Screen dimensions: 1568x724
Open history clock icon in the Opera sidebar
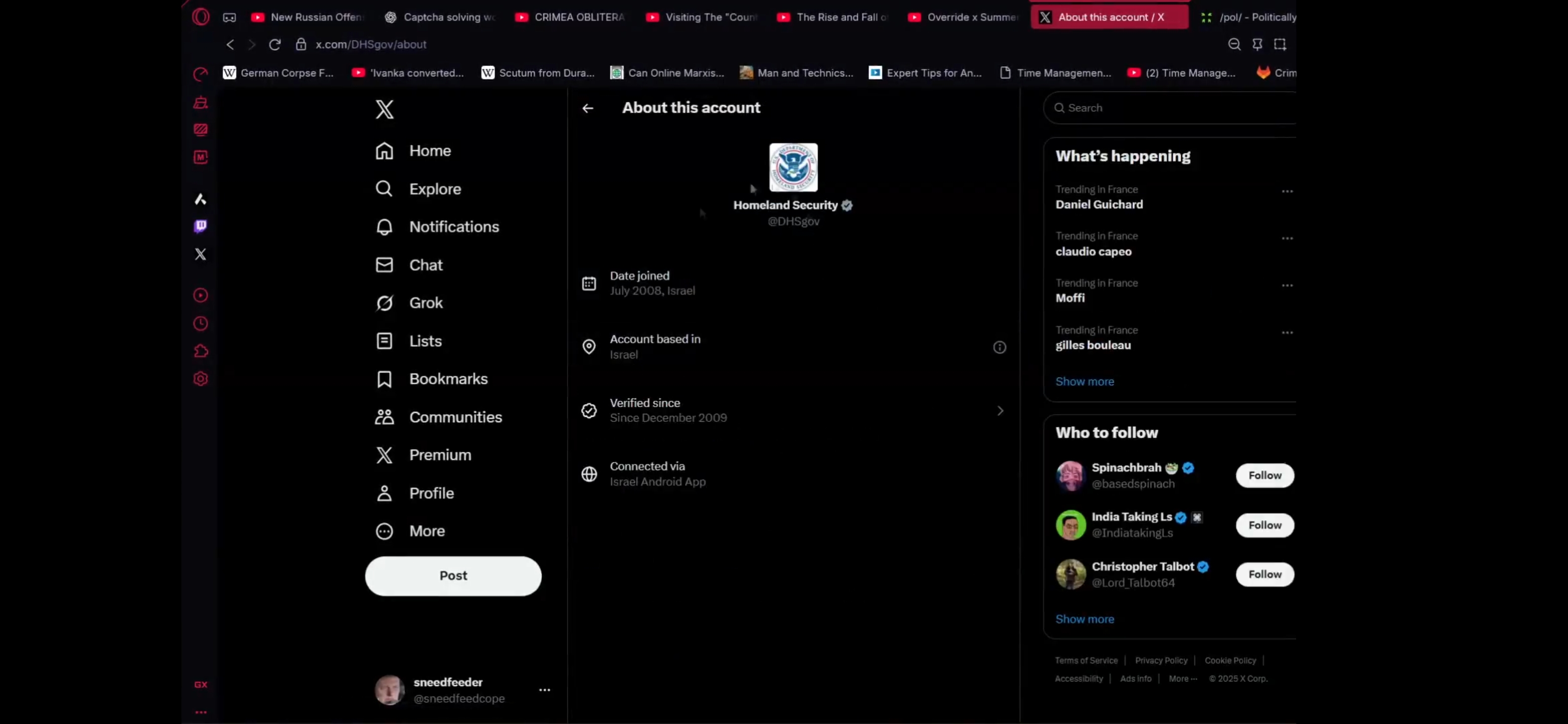pos(200,323)
